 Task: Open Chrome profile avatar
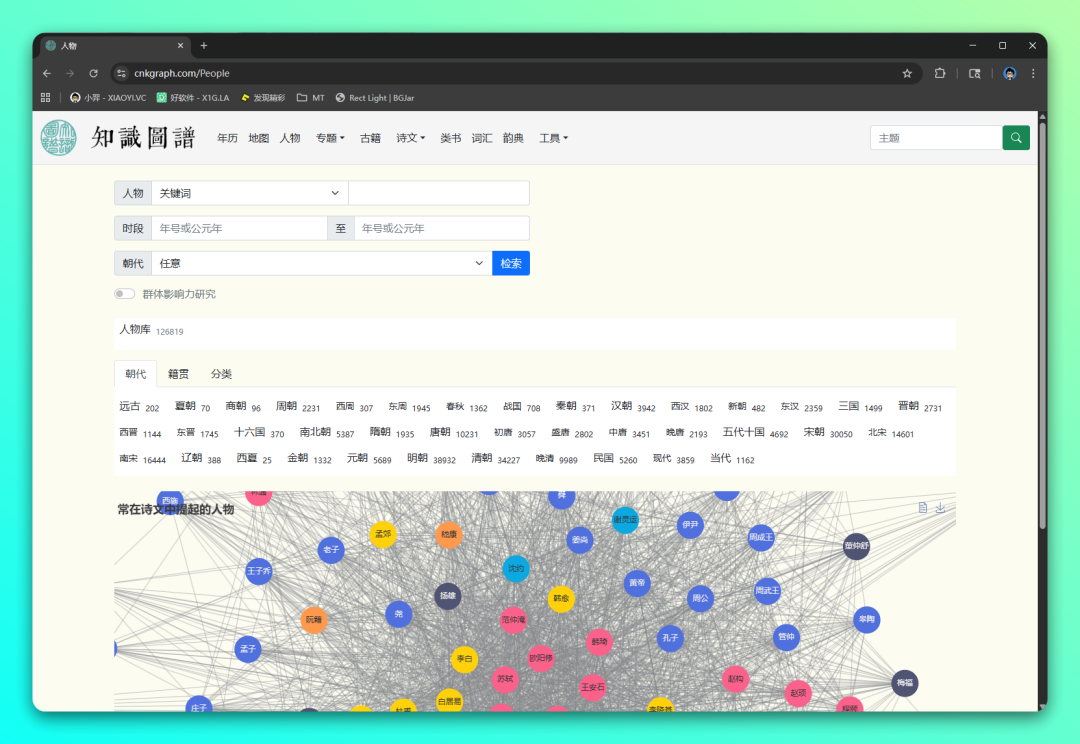1010,73
